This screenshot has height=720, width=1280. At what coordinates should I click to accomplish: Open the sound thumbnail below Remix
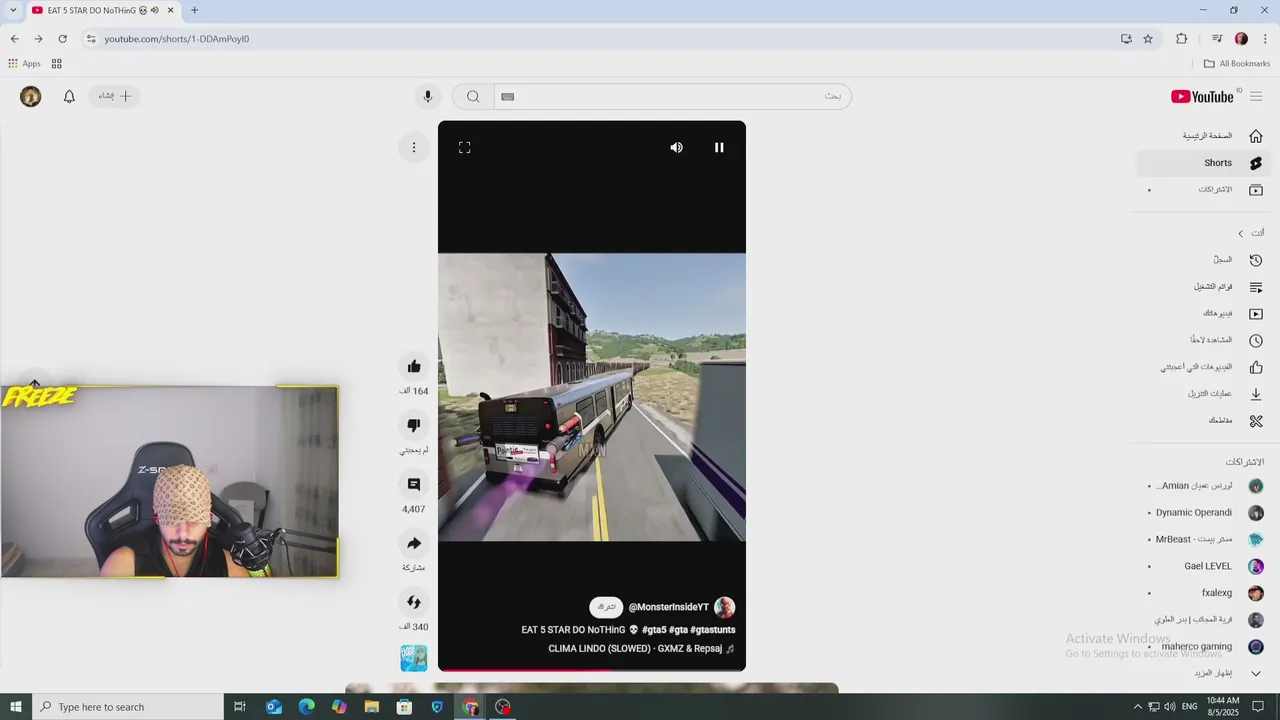pyautogui.click(x=414, y=657)
